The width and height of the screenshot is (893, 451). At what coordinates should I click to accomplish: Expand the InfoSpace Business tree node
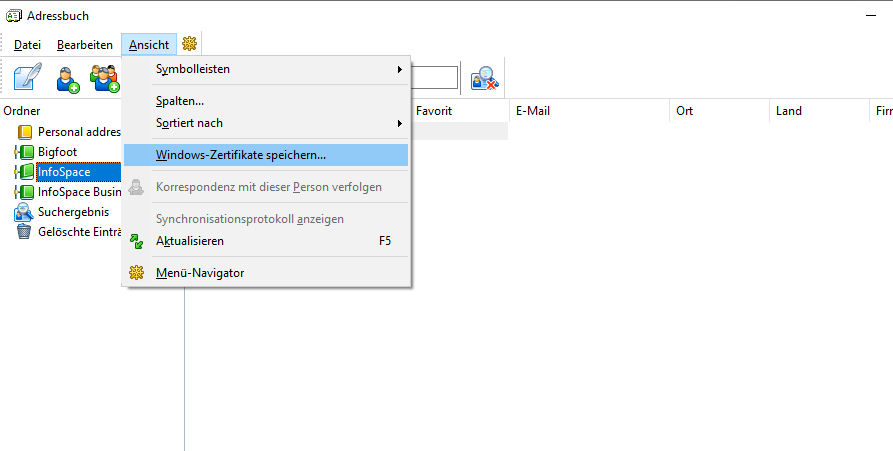(17, 192)
